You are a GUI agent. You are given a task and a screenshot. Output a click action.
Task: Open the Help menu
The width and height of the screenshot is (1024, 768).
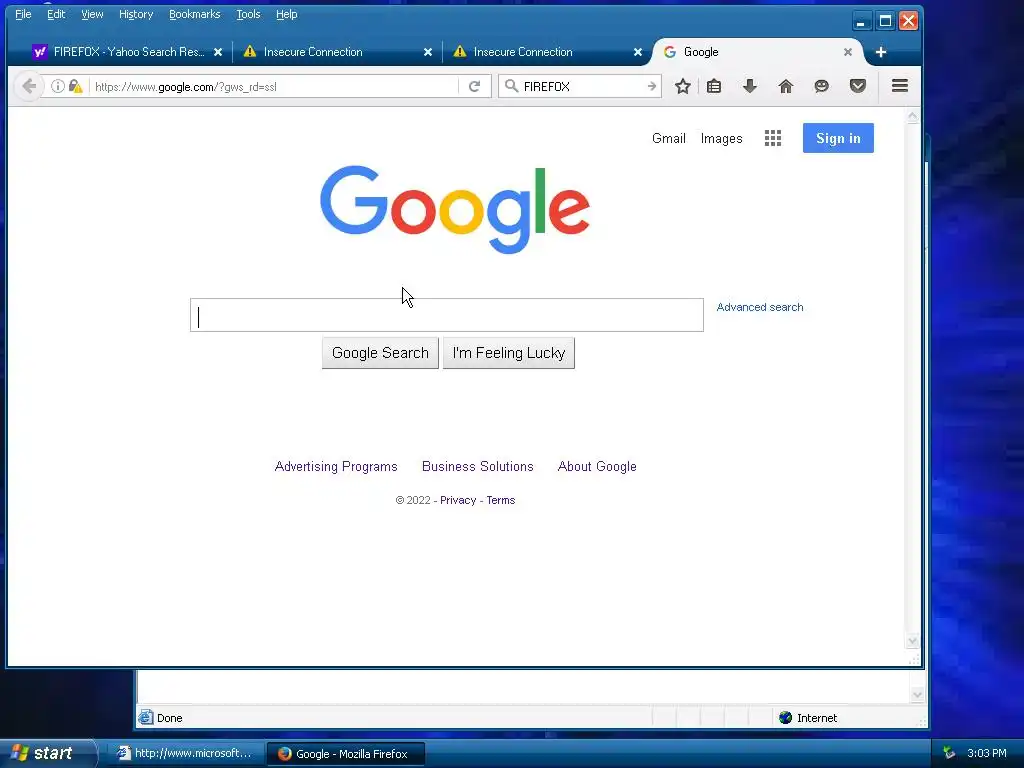[287, 14]
